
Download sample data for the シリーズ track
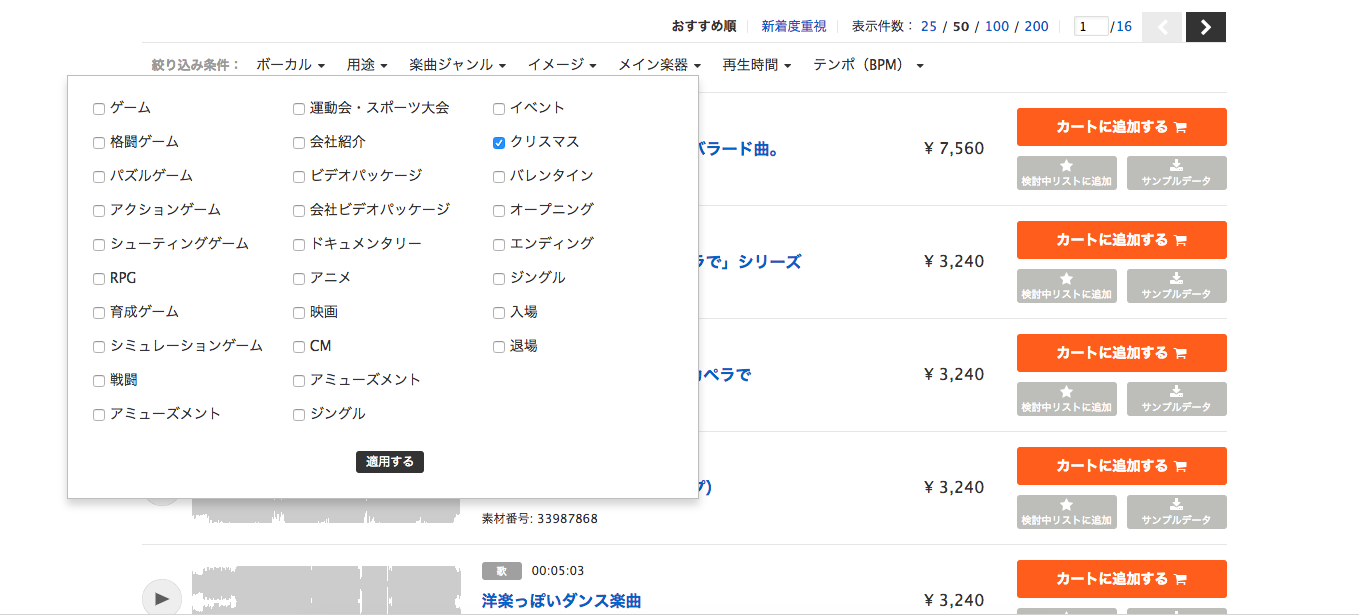(x=1177, y=286)
